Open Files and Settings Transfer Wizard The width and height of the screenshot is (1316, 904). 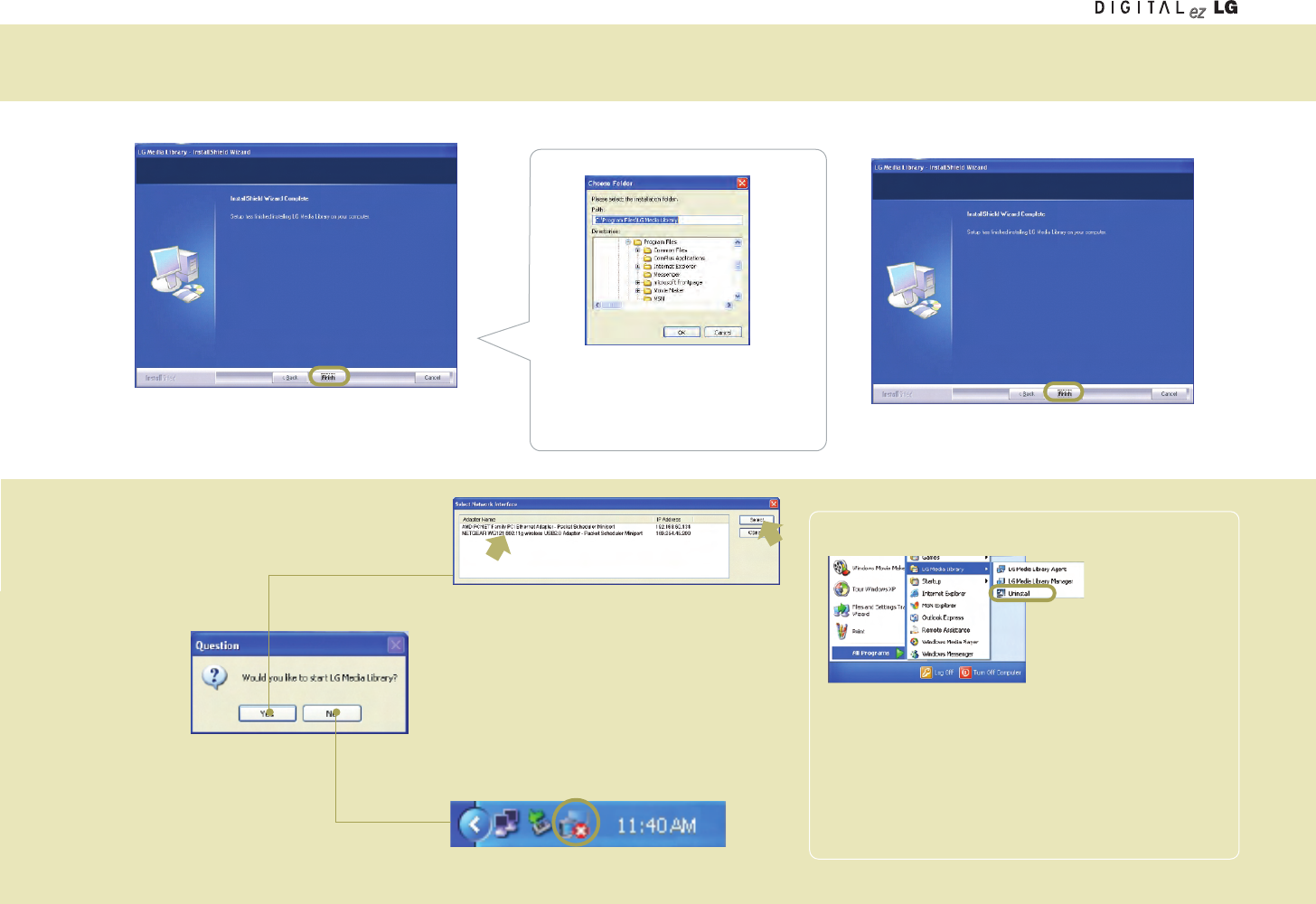[x=868, y=610]
